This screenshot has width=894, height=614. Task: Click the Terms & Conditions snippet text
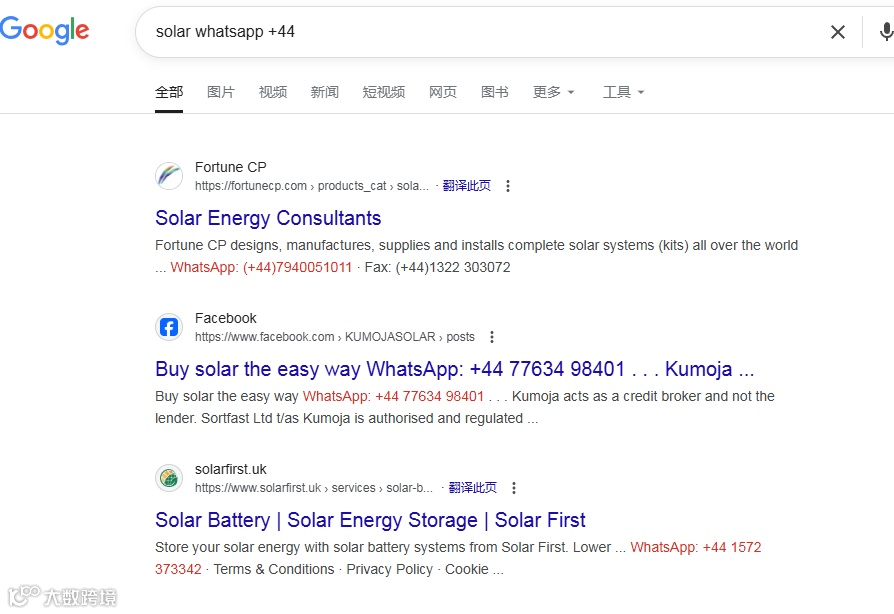click(274, 570)
